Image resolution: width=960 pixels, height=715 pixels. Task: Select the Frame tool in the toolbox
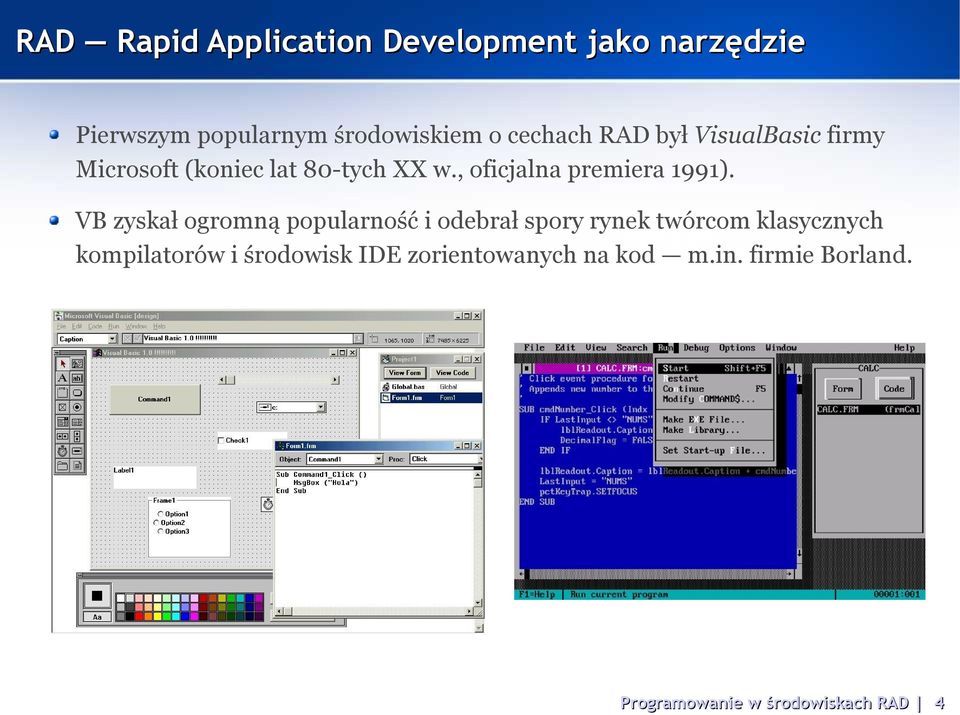[62, 392]
